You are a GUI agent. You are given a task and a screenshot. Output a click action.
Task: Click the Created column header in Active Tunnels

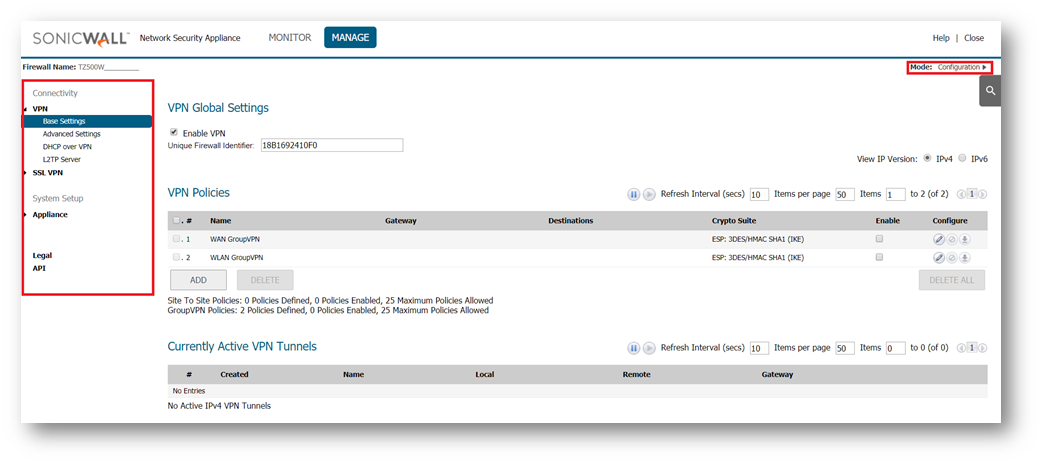(x=234, y=375)
